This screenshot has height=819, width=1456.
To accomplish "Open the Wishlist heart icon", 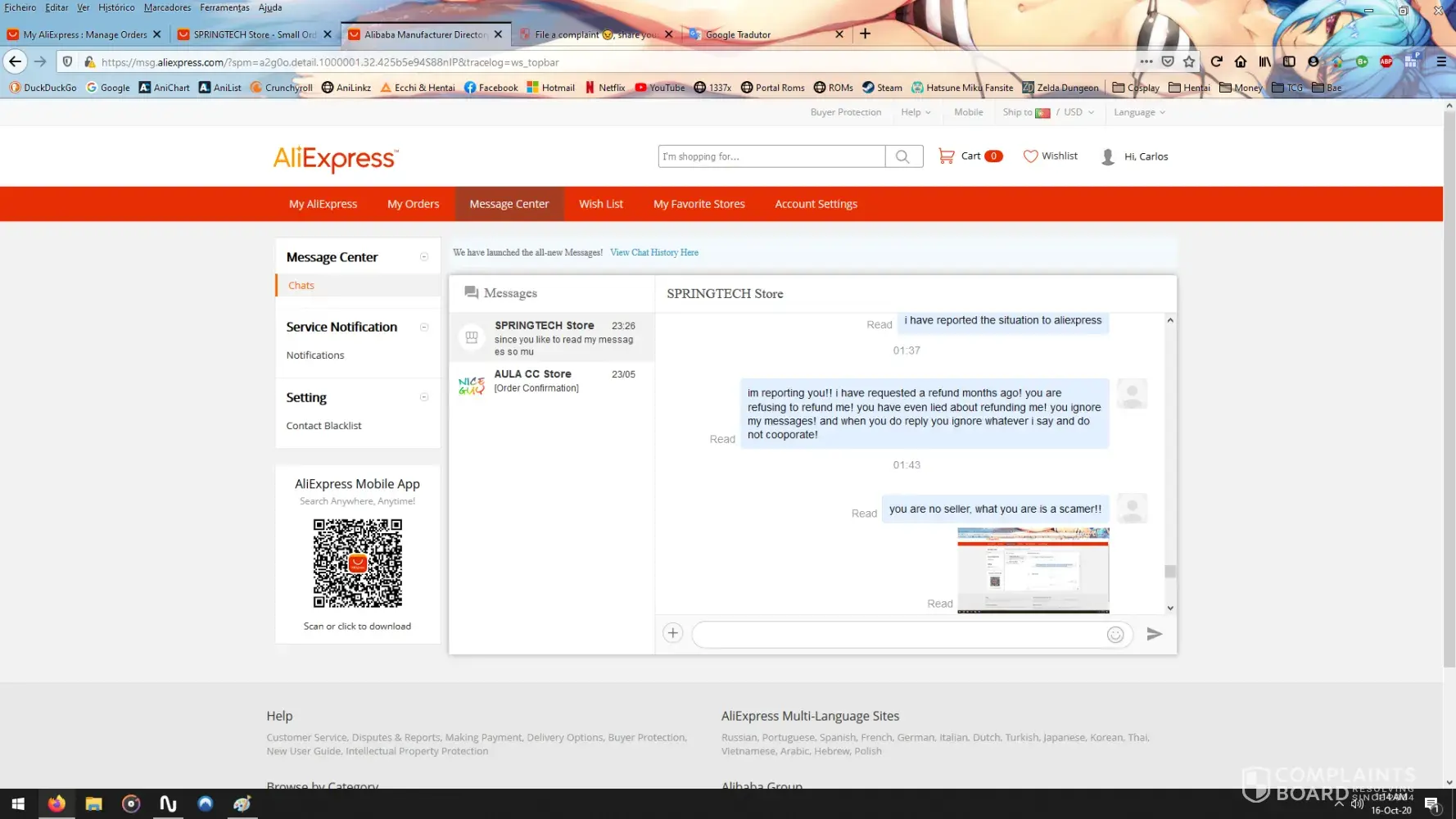I will (1030, 156).
